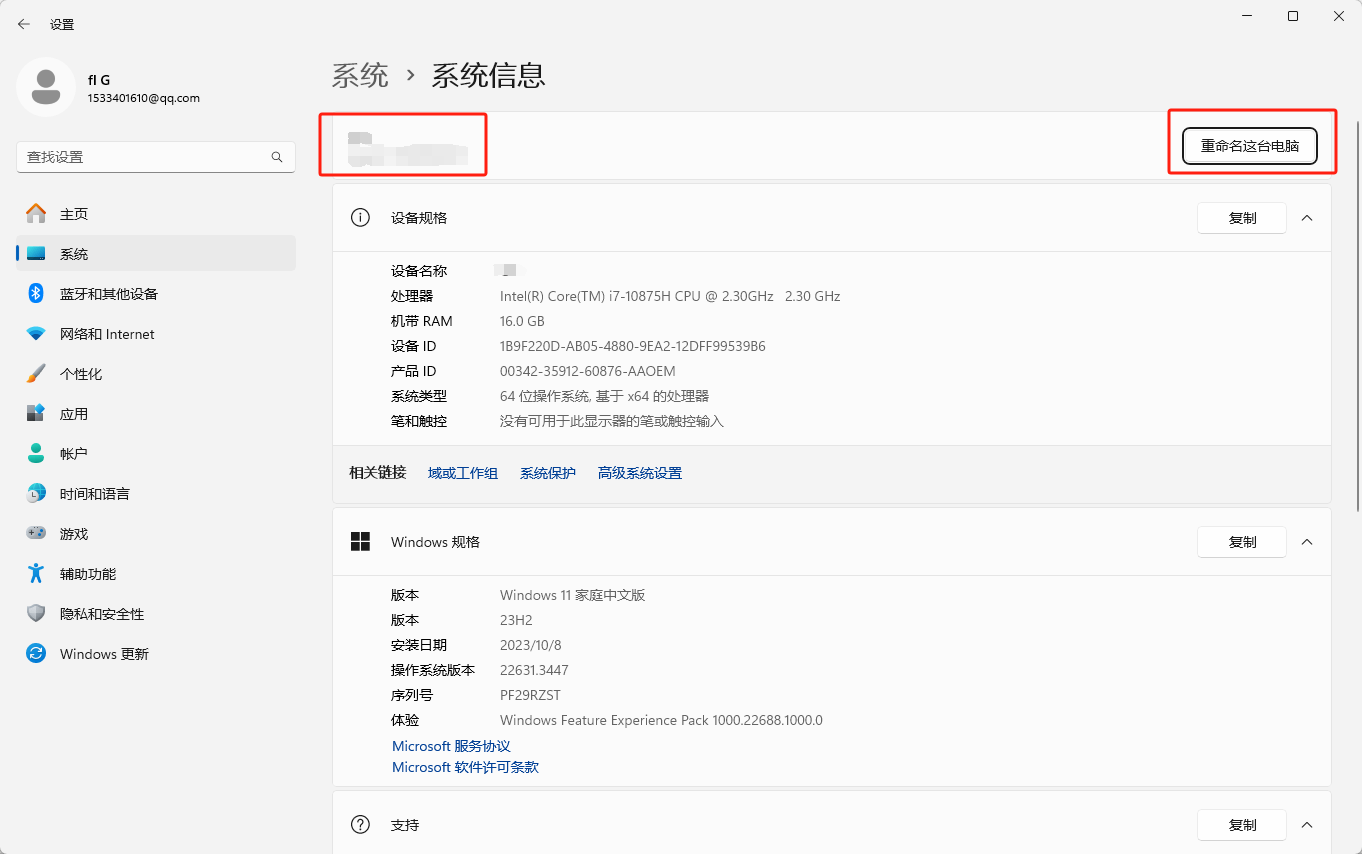The width and height of the screenshot is (1362, 854).
Task: Open 隐私和安全性 settings in sidebar
Action: pos(156,614)
